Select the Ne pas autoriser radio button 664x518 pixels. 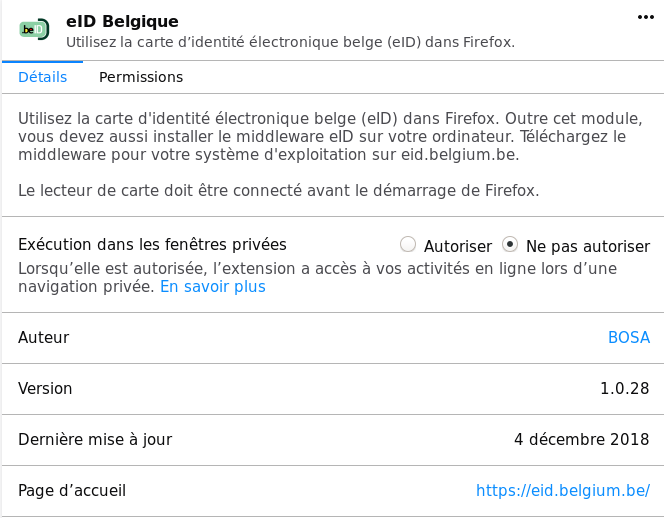509,244
